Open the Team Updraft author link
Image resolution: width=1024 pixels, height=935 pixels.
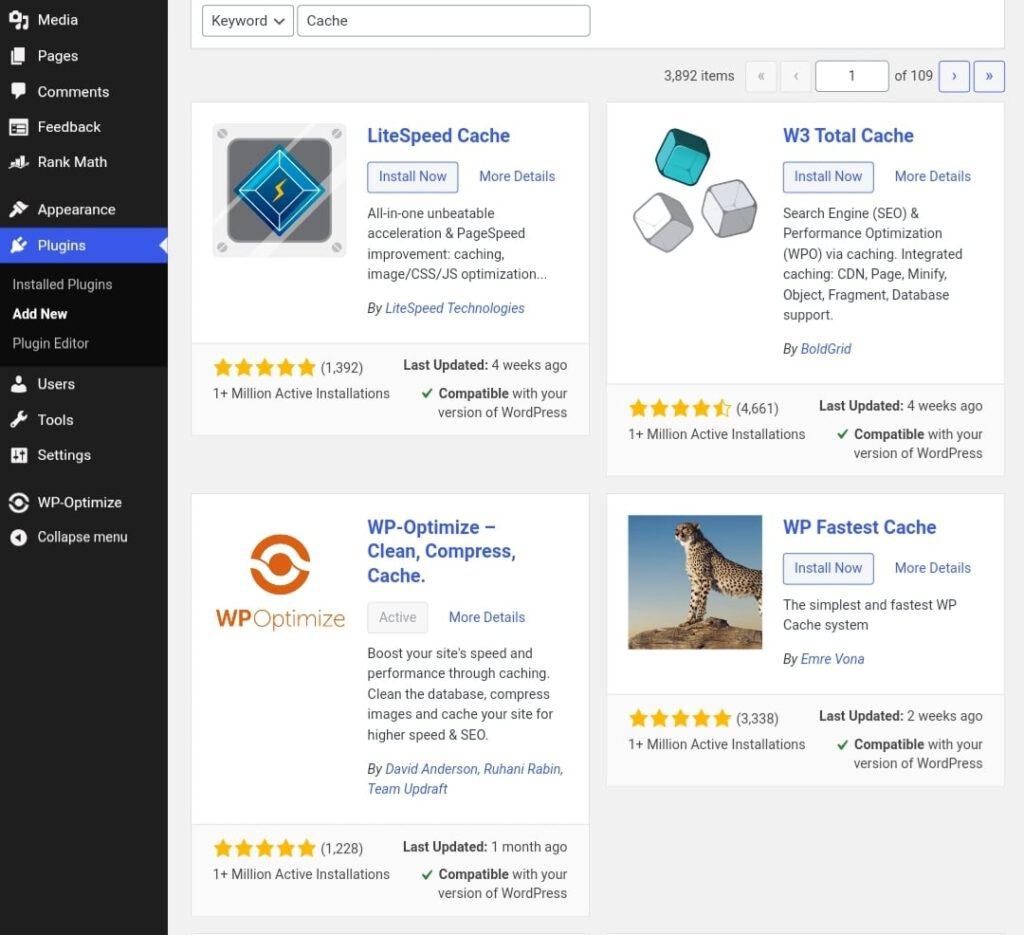[x=407, y=789]
